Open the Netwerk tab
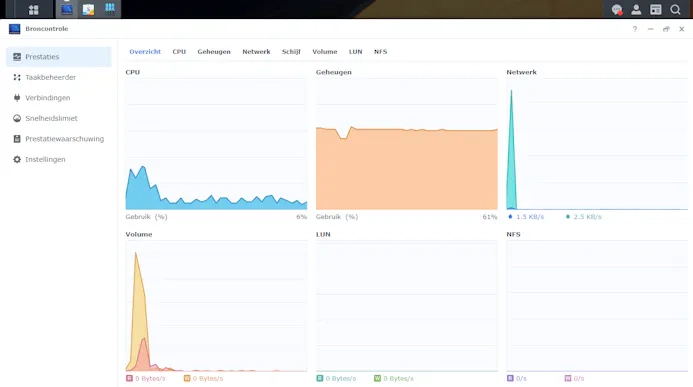Viewport: 693px width, 387px height. point(256,52)
